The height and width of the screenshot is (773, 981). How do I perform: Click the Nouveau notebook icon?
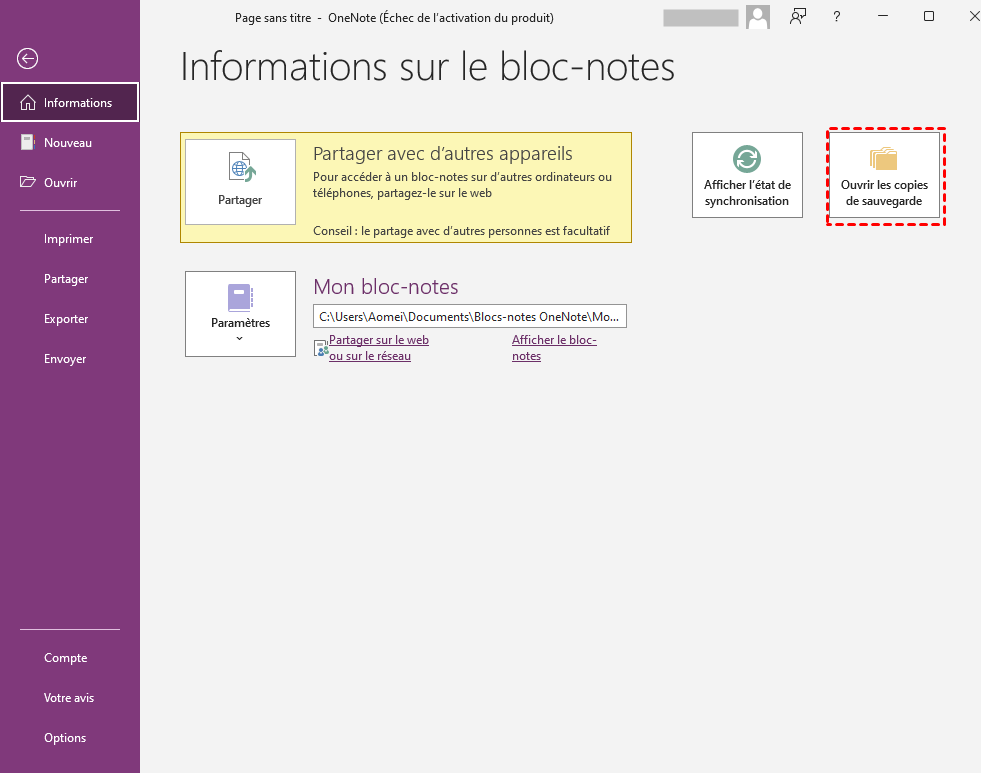tap(28, 143)
